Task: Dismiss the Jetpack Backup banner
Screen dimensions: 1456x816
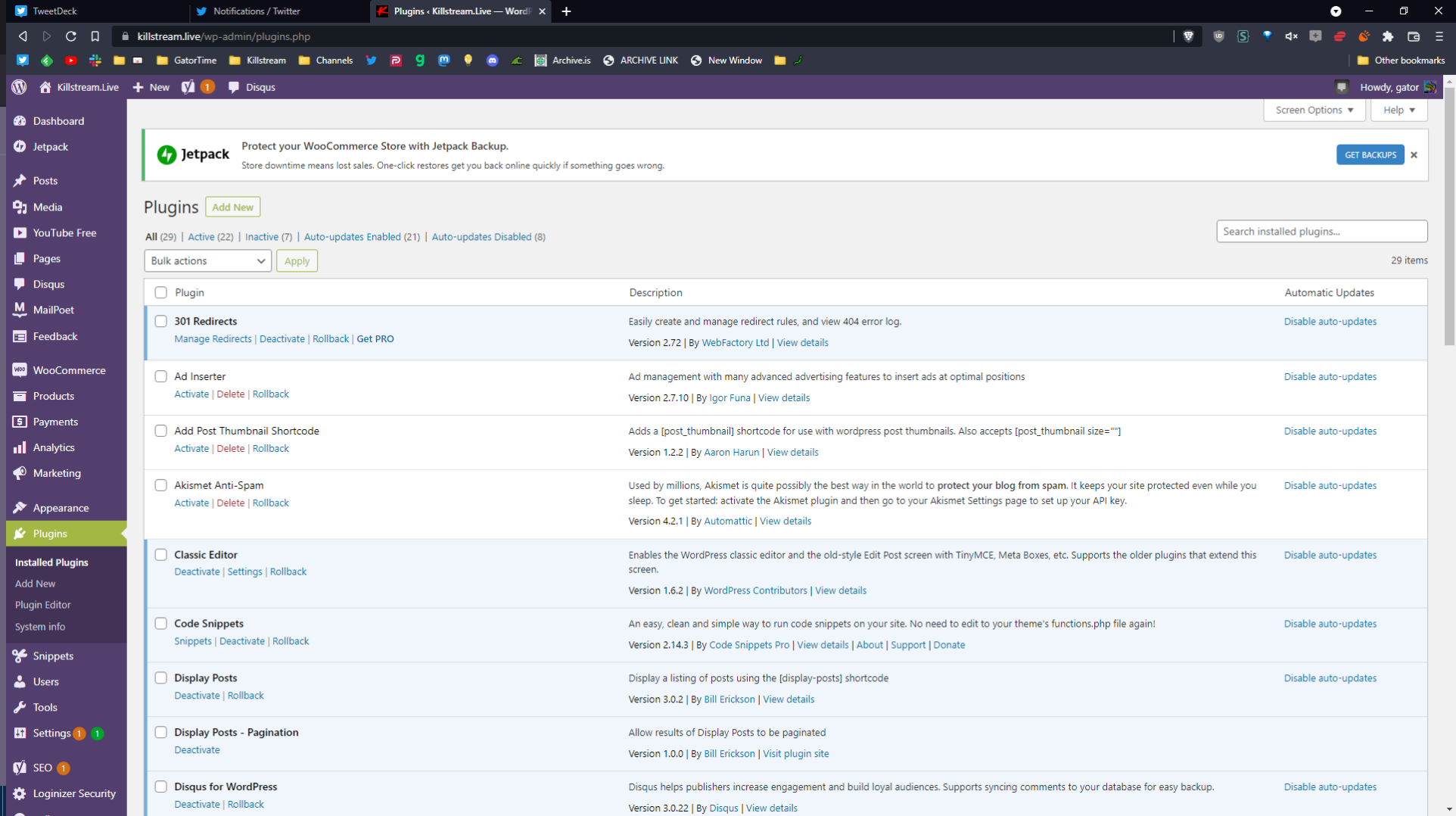Action: (1414, 154)
